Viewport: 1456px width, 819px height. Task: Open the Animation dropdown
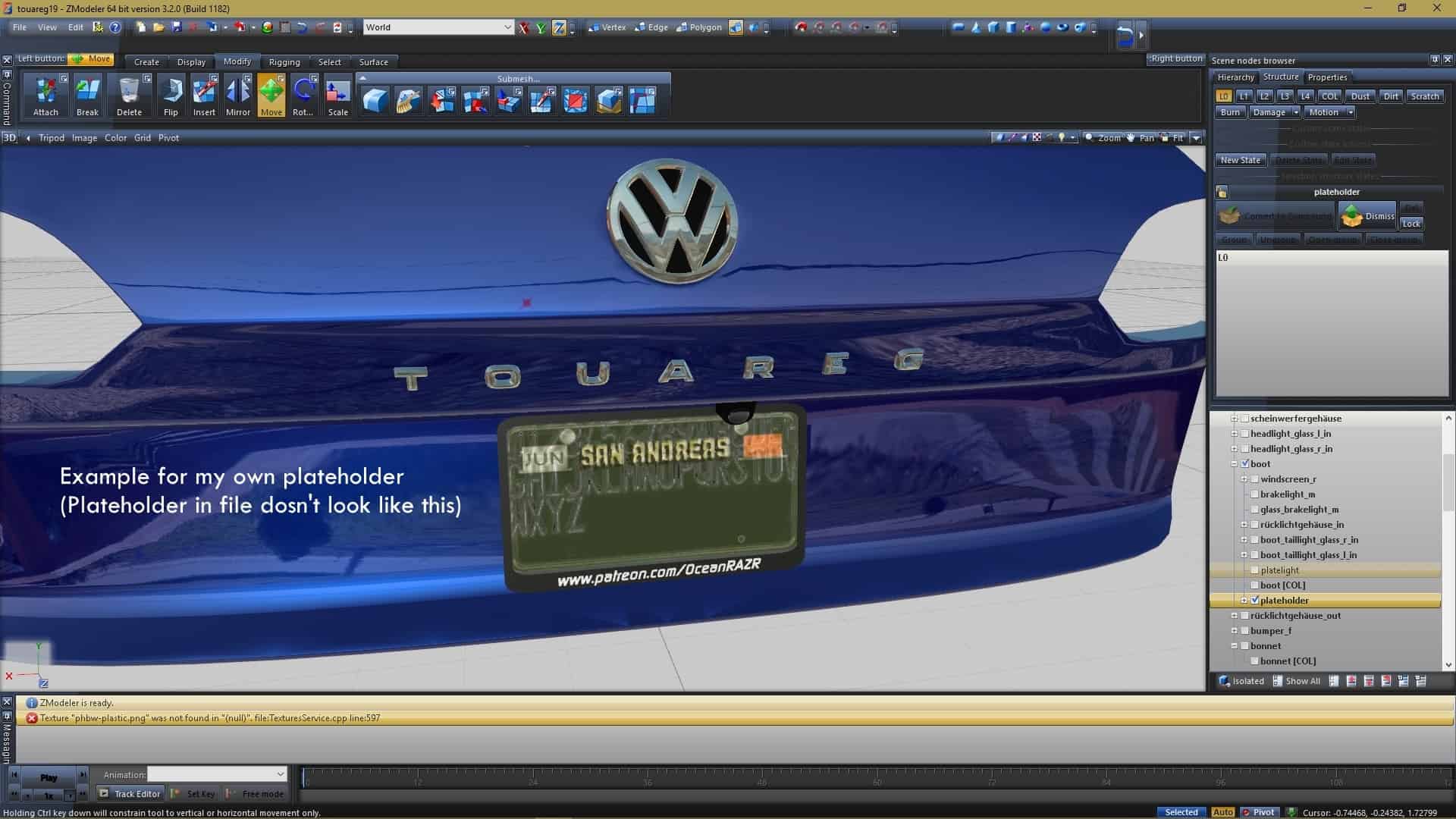pos(217,774)
